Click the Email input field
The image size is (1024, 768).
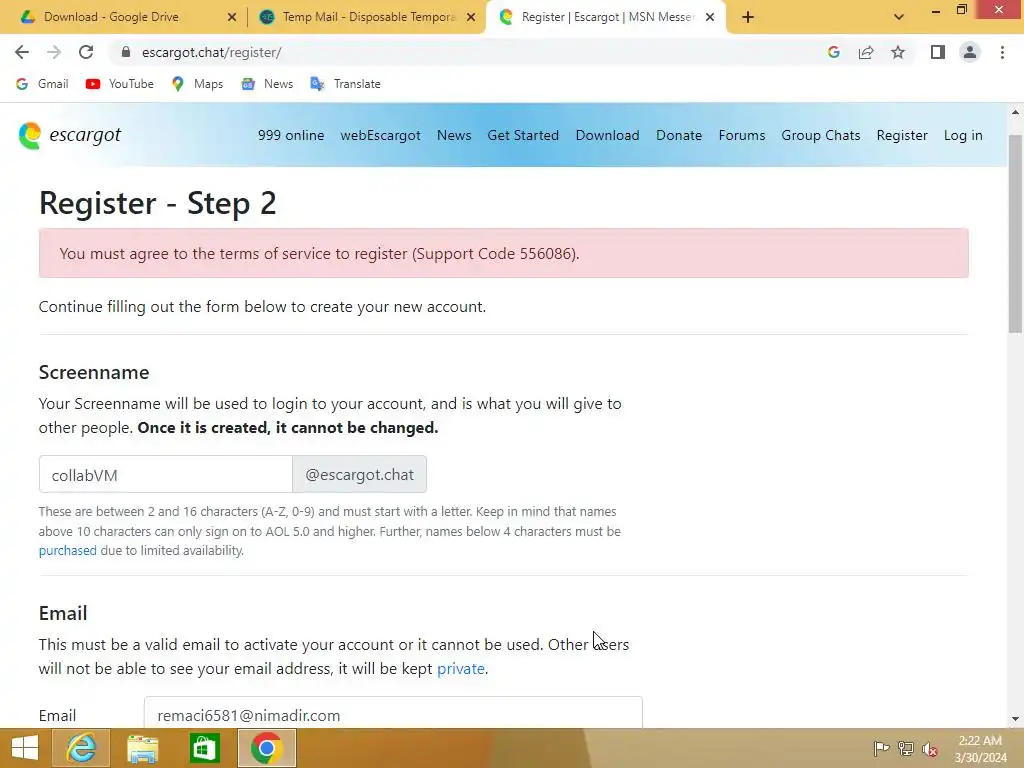pyautogui.click(x=393, y=713)
